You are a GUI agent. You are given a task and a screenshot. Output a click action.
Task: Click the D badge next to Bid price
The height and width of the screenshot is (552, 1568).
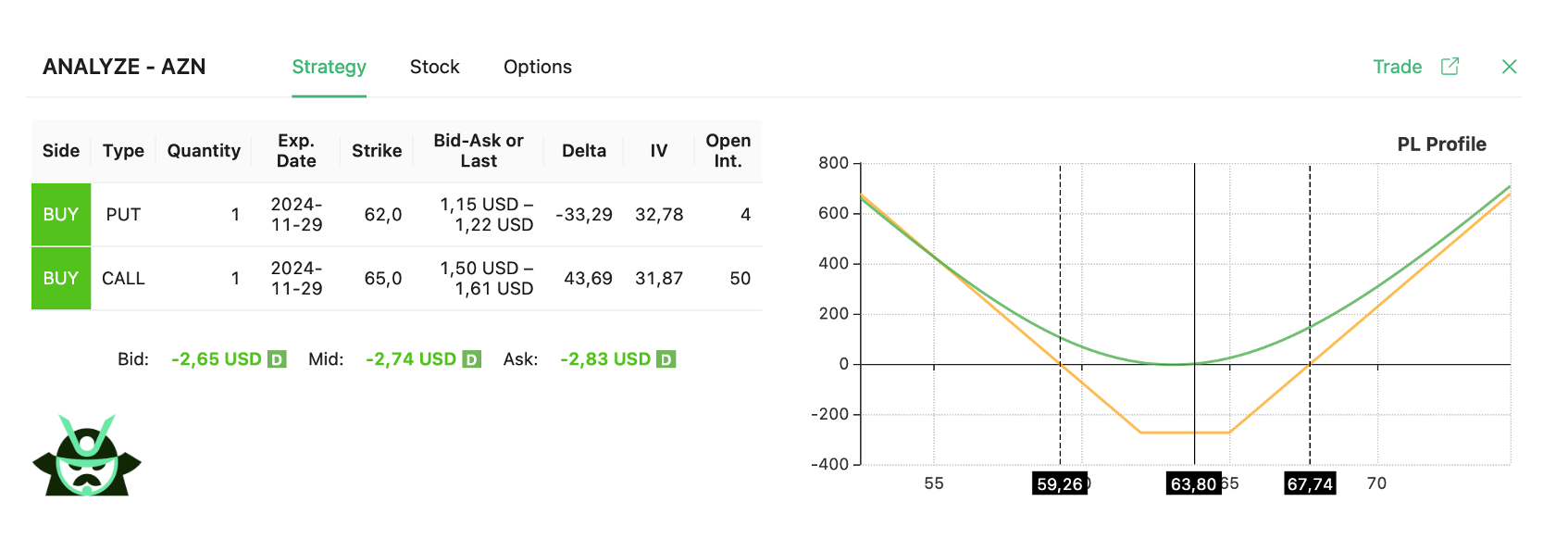pyautogui.click(x=277, y=359)
